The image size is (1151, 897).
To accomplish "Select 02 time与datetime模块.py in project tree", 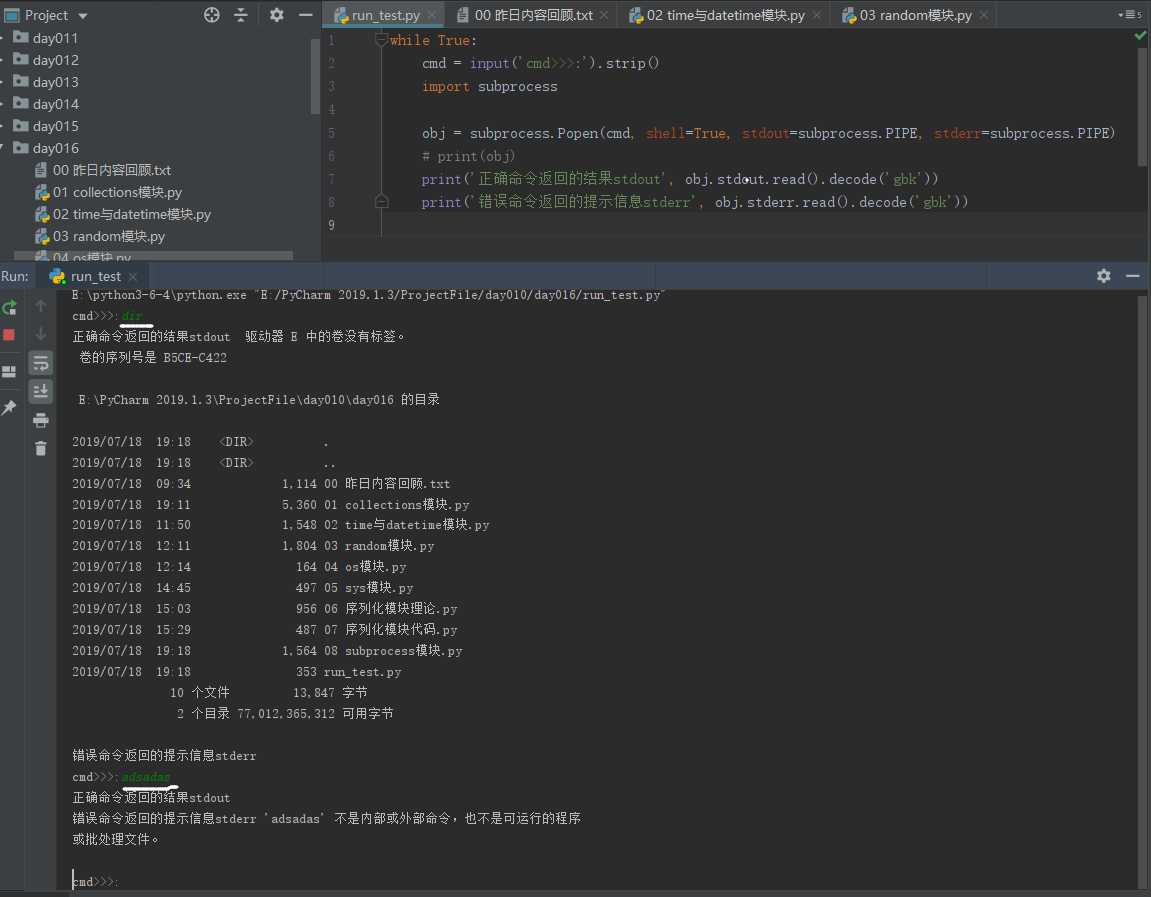I will click(123, 214).
